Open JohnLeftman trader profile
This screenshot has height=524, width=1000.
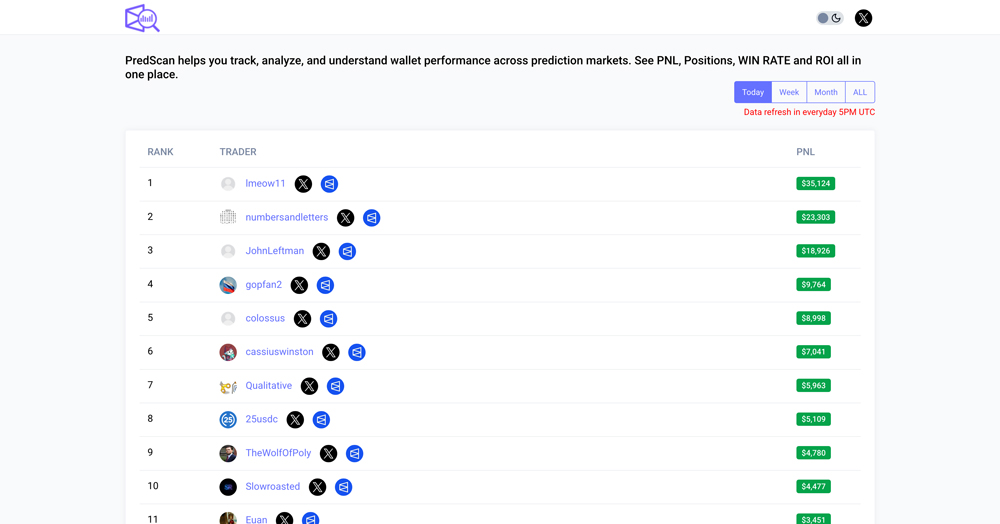coord(275,251)
